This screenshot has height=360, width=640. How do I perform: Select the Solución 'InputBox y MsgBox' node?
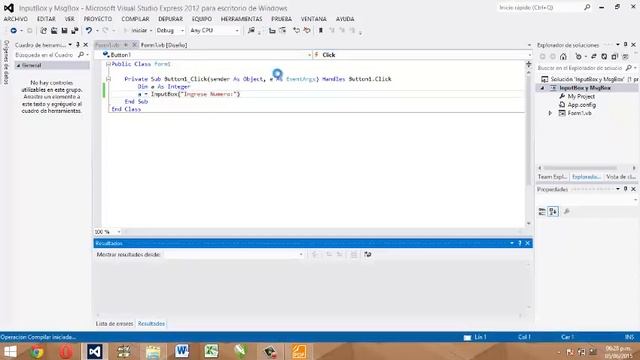click(x=587, y=79)
